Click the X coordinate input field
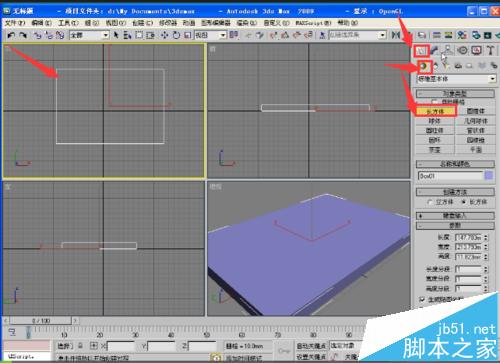The width and height of the screenshot is (500, 363). coord(121,346)
